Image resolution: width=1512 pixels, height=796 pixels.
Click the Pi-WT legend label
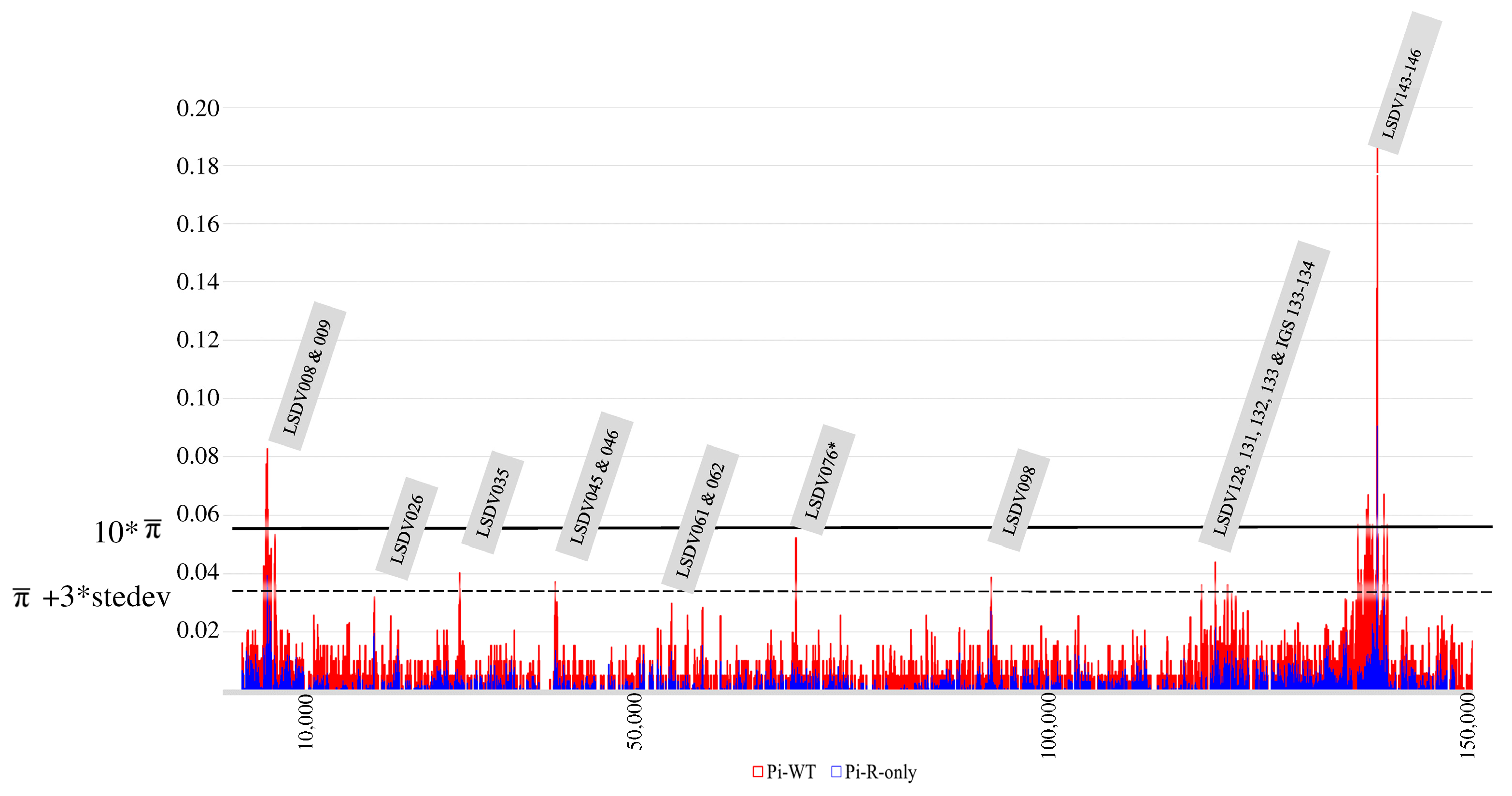(x=791, y=772)
